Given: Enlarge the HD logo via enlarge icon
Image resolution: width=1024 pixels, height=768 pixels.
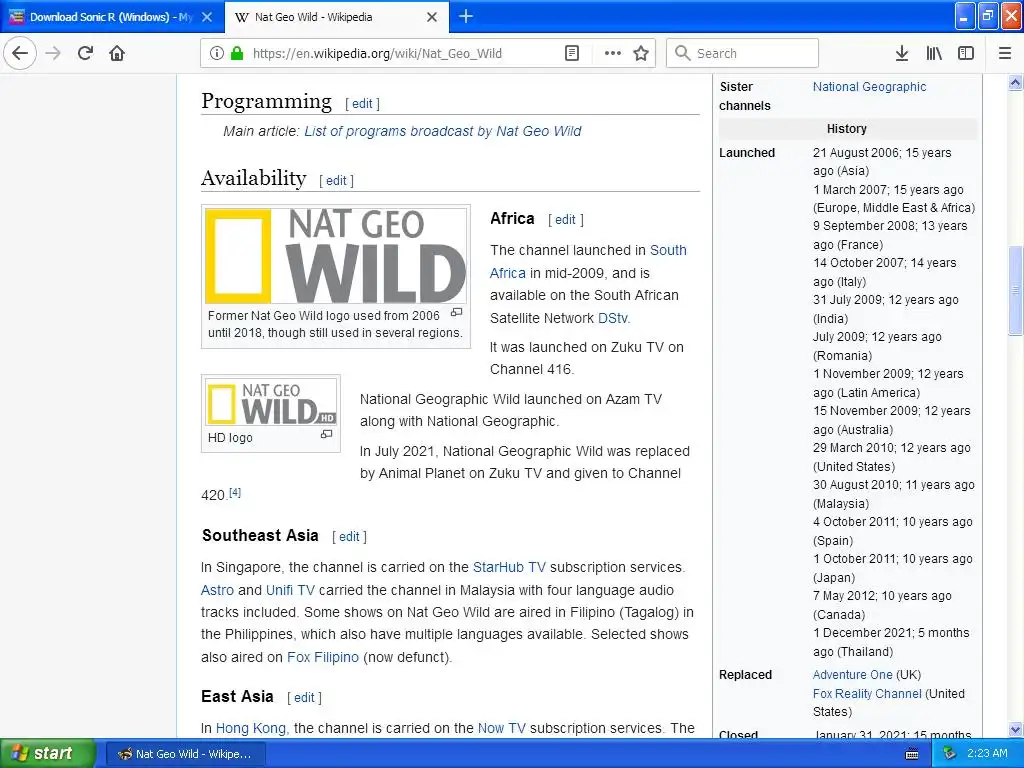Looking at the screenshot, I should point(327,434).
